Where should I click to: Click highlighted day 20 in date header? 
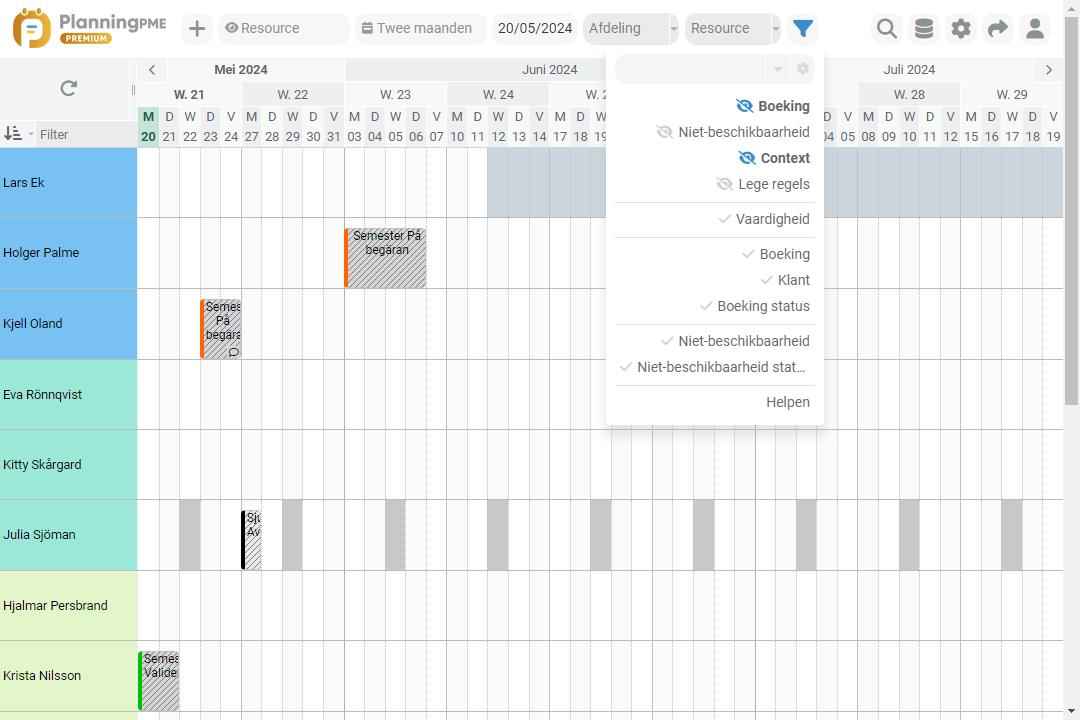click(x=148, y=127)
